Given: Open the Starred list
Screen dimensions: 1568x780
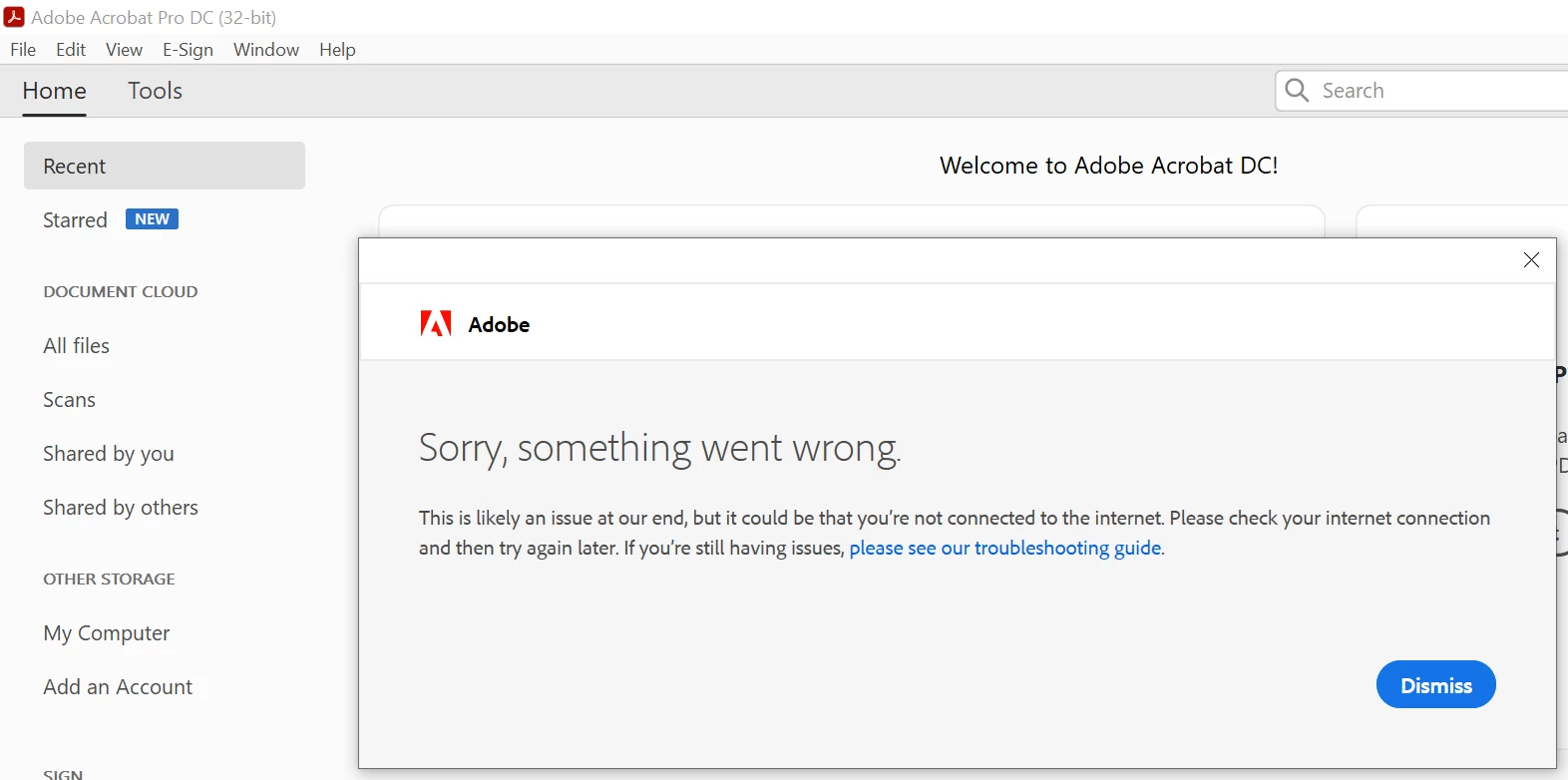Looking at the screenshot, I should (75, 219).
